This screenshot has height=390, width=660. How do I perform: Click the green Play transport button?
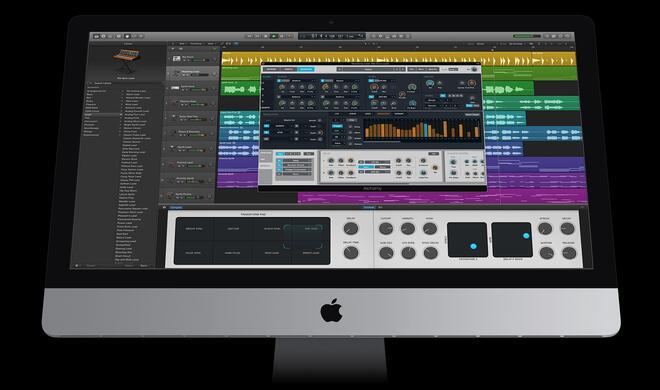(x=274, y=37)
